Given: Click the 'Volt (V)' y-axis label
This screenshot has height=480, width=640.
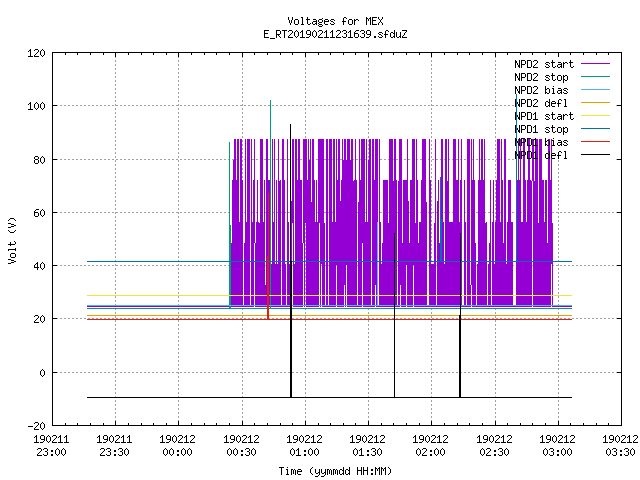Looking at the screenshot, I should 12,240.
